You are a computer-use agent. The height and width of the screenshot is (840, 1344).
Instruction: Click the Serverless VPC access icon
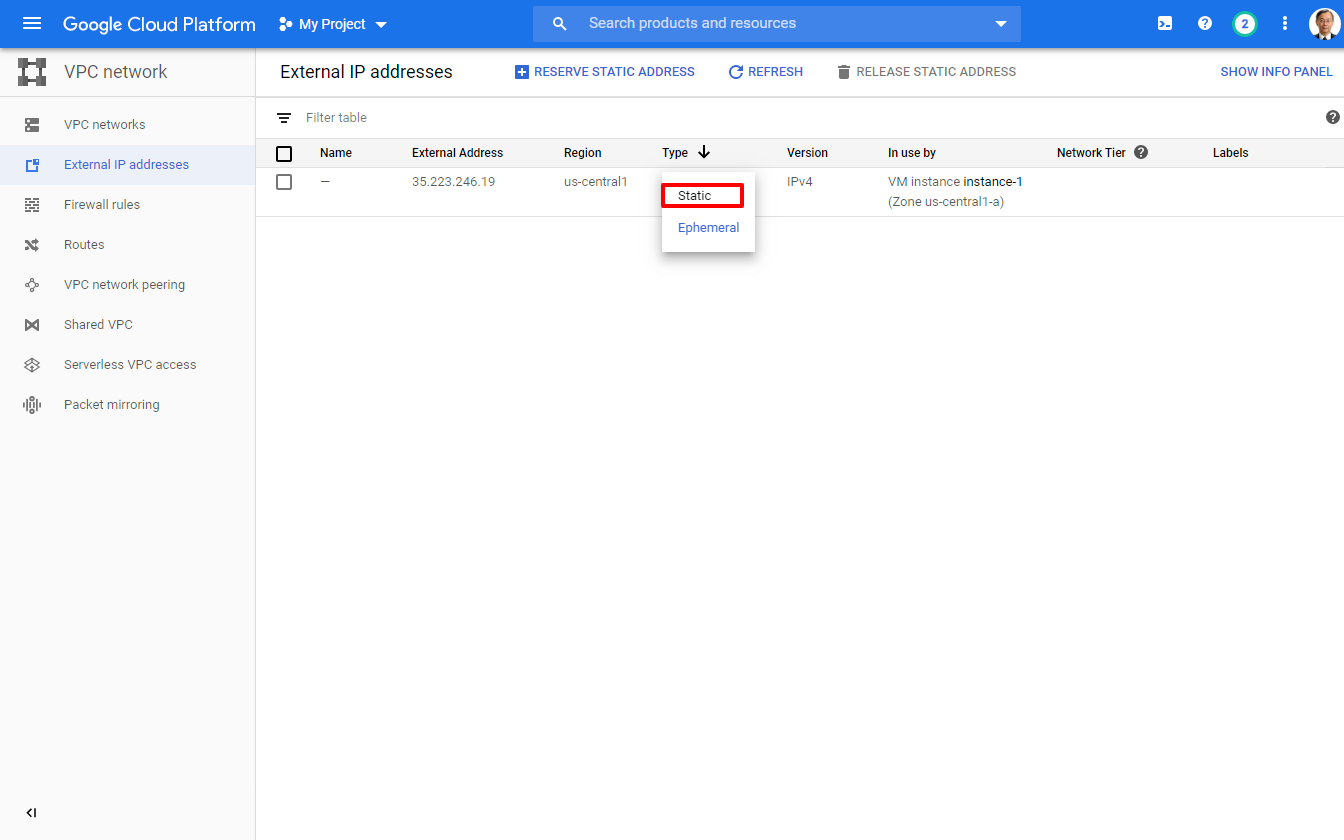point(32,365)
